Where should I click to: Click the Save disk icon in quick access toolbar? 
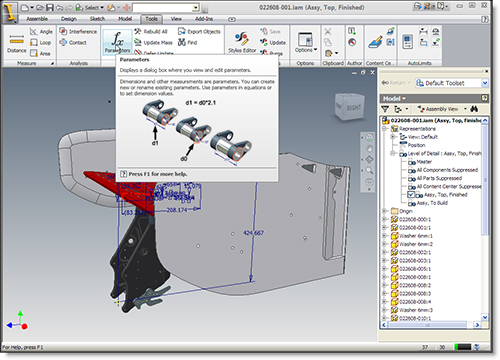click(50, 7)
